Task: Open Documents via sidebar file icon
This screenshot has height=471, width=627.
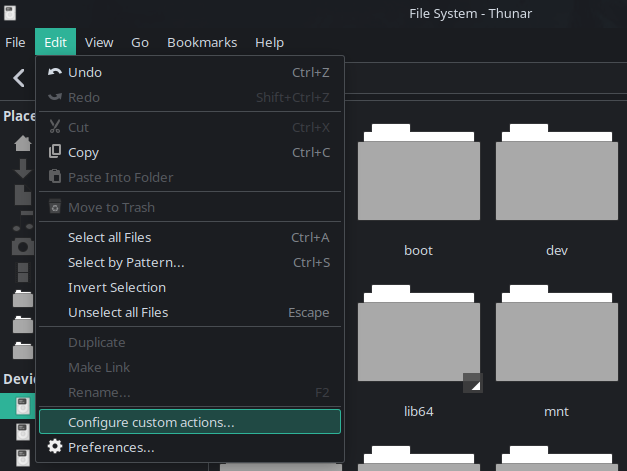Action: tap(23, 195)
